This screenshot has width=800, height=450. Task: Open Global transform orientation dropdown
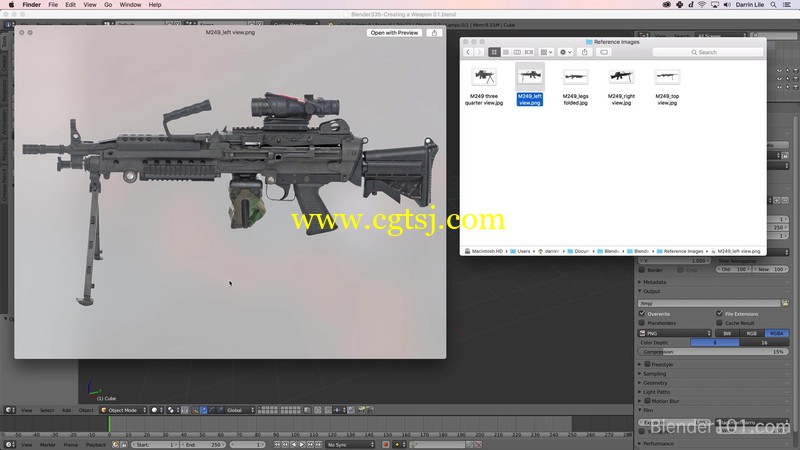click(238, 410)
